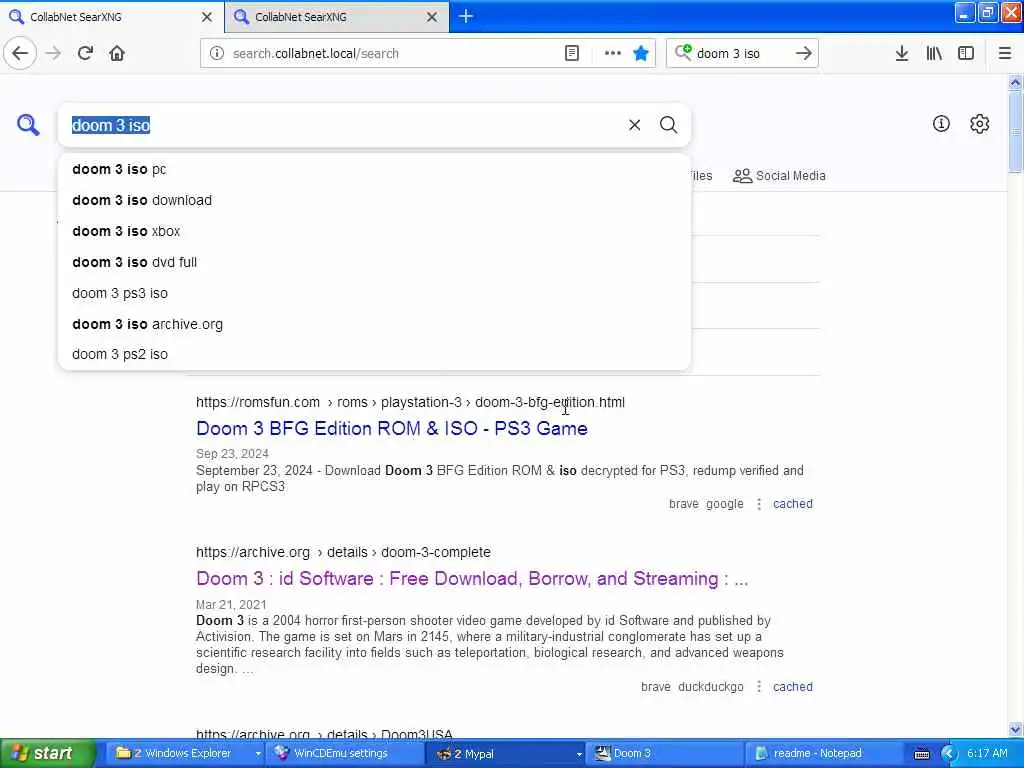Run search with magnifier button

668,125
